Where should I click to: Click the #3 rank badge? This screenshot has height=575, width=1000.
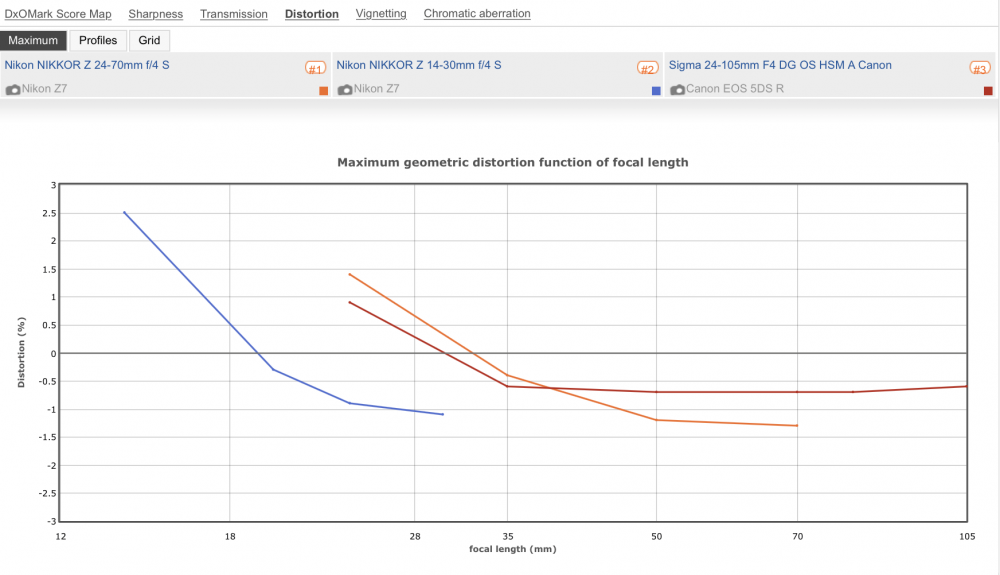coord(980,68)
